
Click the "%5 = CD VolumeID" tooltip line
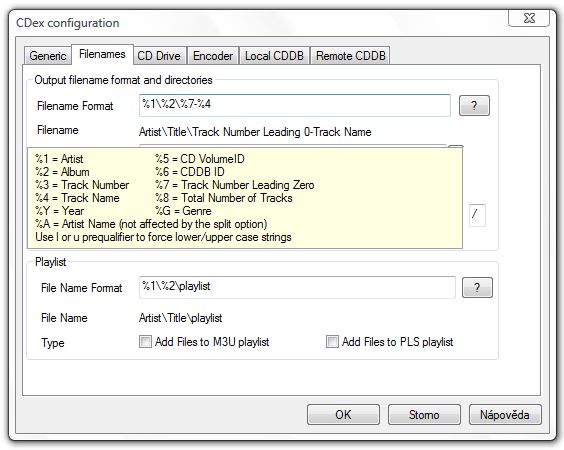pyautogui.click(x=200, y=159)
